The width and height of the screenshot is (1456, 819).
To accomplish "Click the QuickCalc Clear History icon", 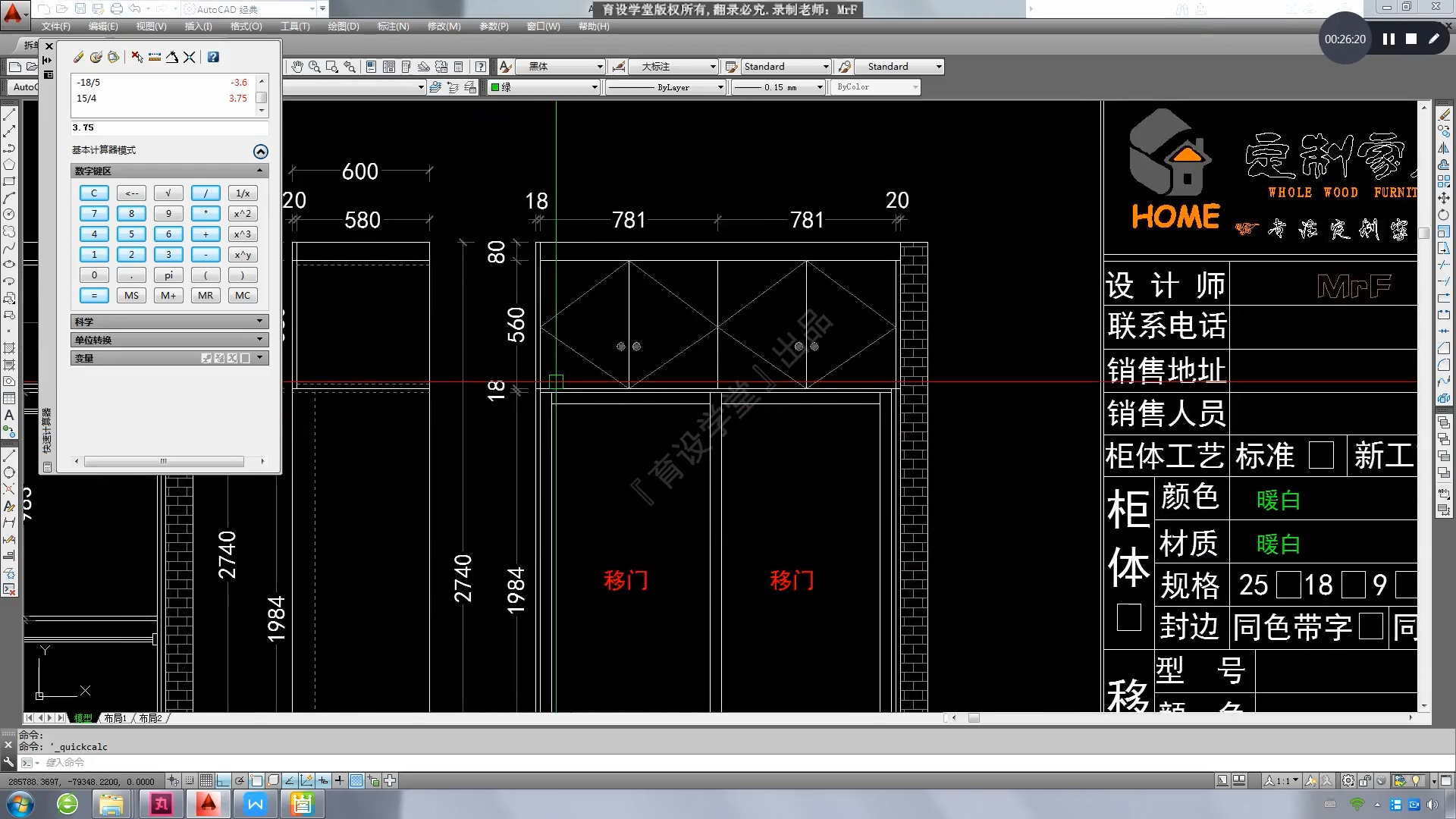I will 96,57.
